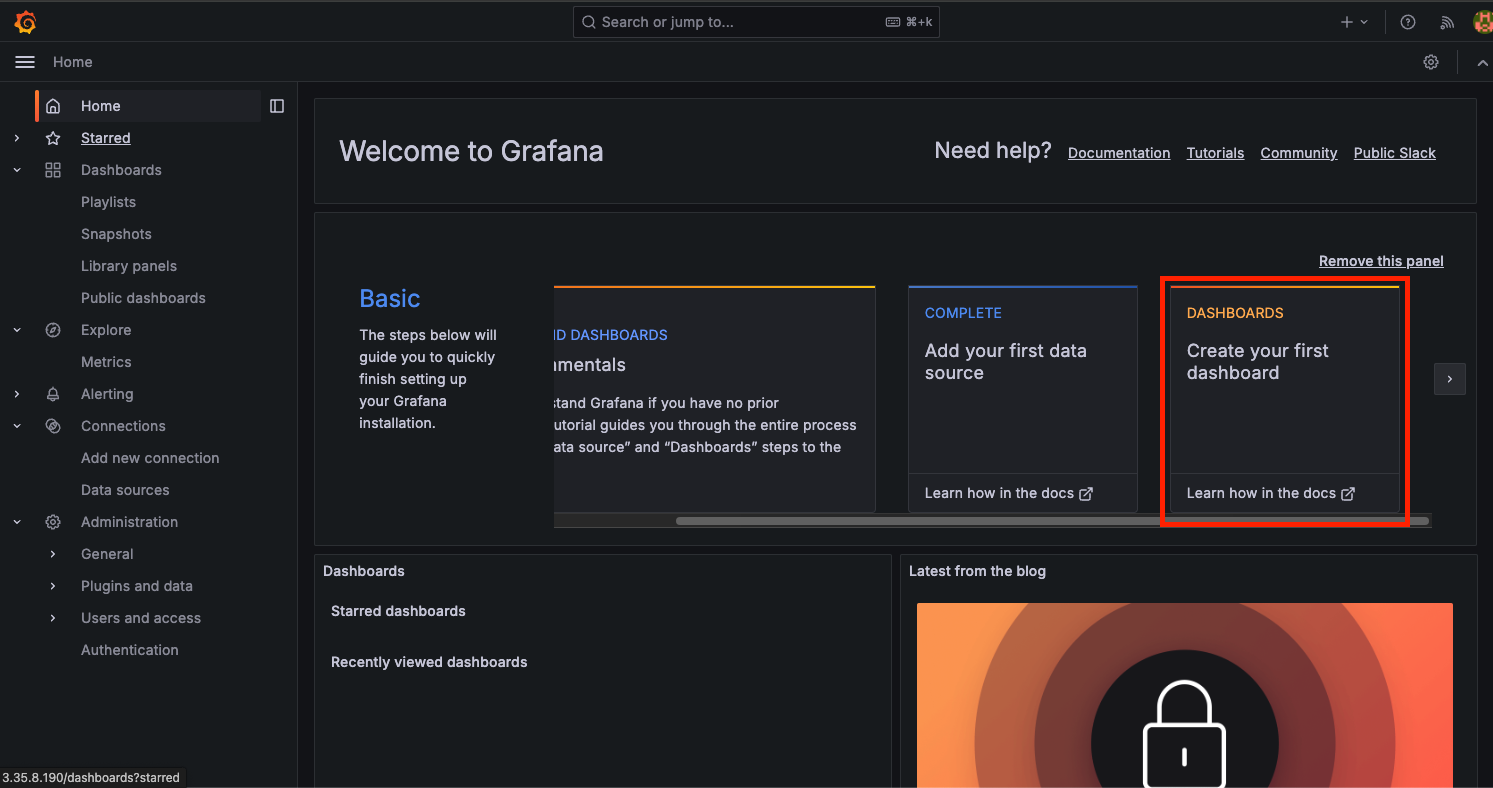This screenshot has height=788, width=1493.
Task: Collapse the Explore section chevron
Action: tap(17, 330)
